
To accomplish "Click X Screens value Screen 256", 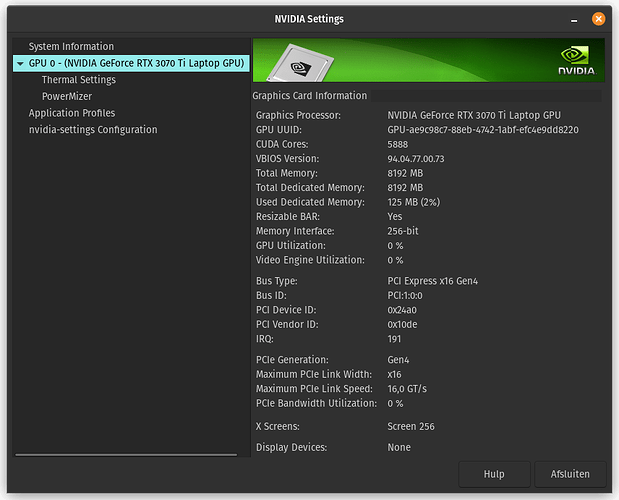I will tap(411, 427).
